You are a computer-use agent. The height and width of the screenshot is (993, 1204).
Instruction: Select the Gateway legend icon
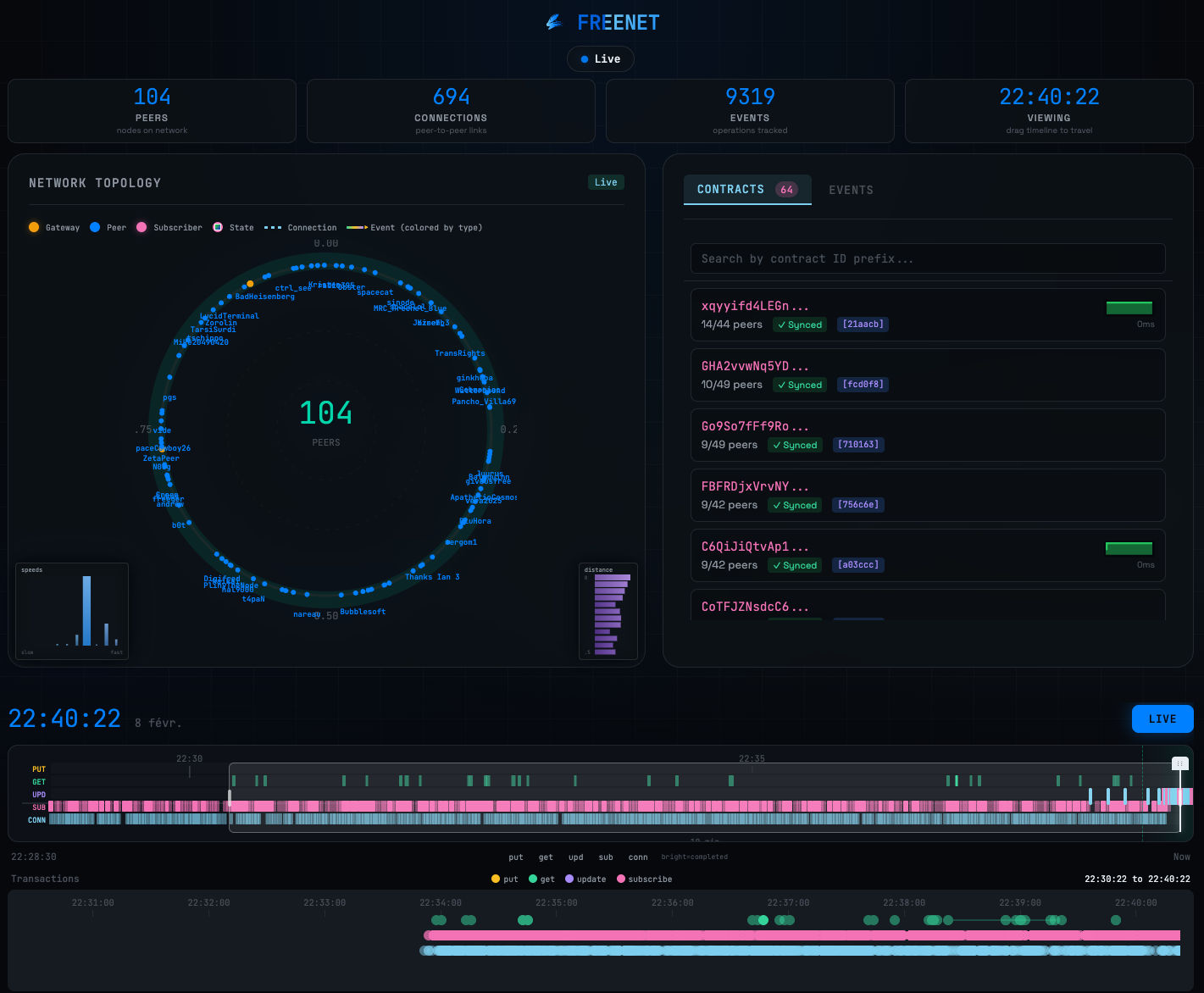tap(34, 227)
